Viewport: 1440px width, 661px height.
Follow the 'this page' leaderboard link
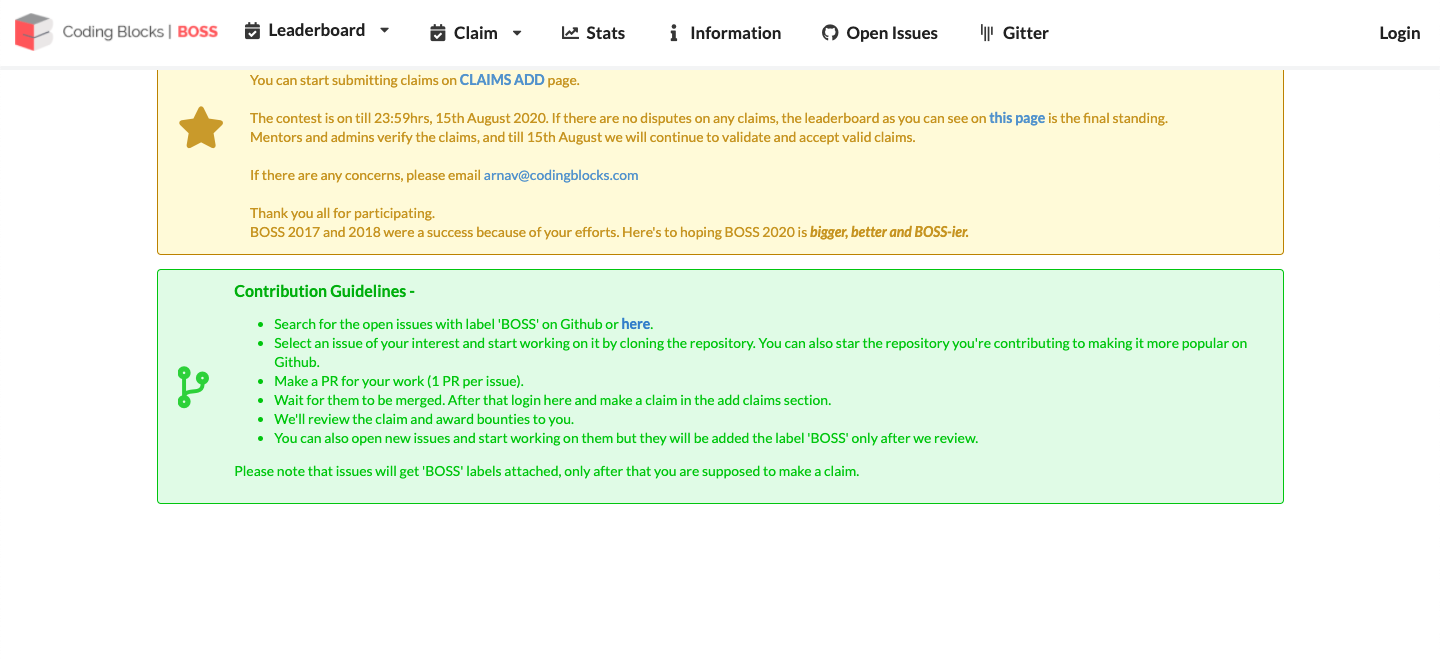(x=1017, y=118)
